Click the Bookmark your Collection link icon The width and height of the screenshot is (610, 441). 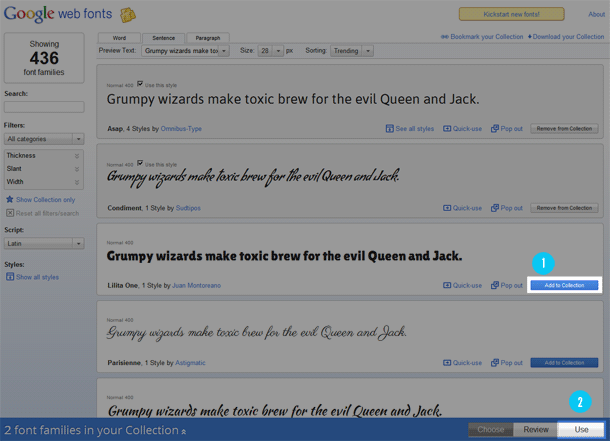click(444, 37)
